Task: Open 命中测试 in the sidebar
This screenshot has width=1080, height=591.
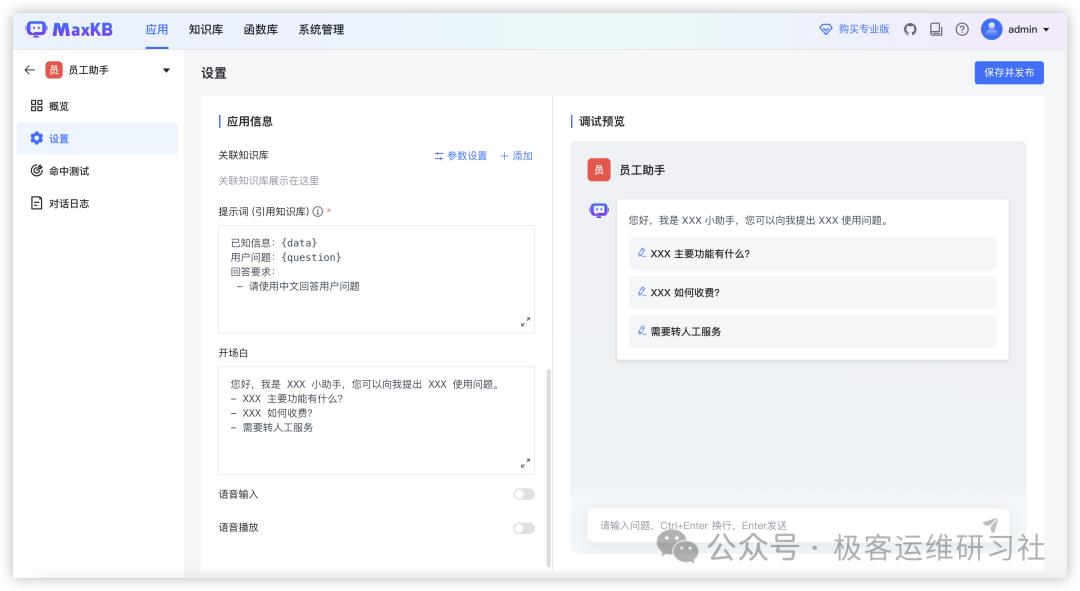Action: [97, 171]
